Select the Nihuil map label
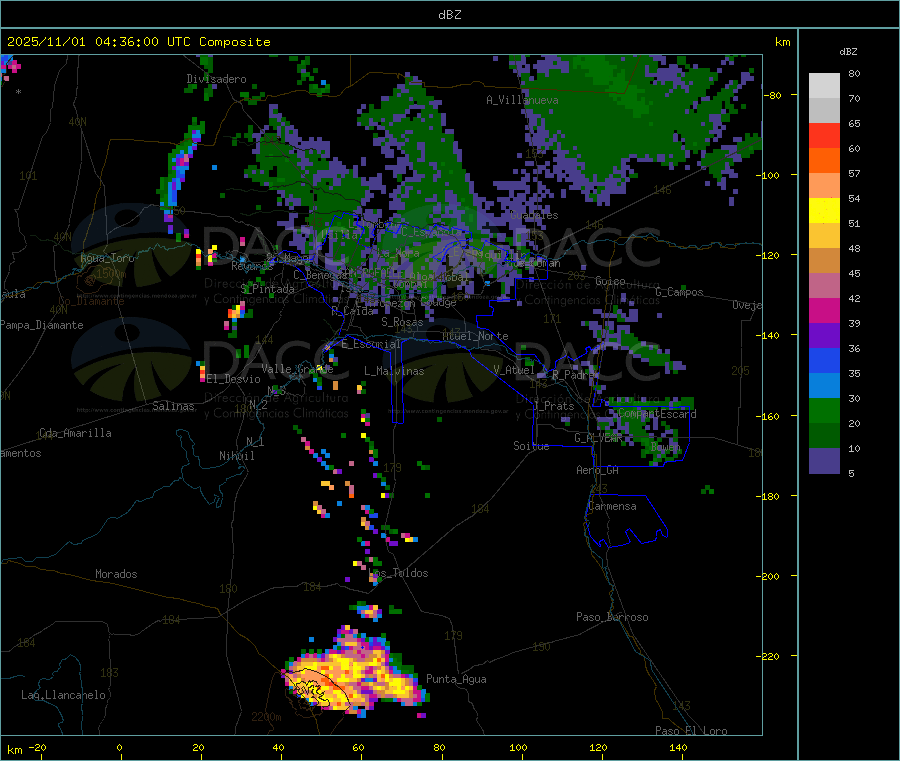Screen dimensions: 900x761 point(236,456)
